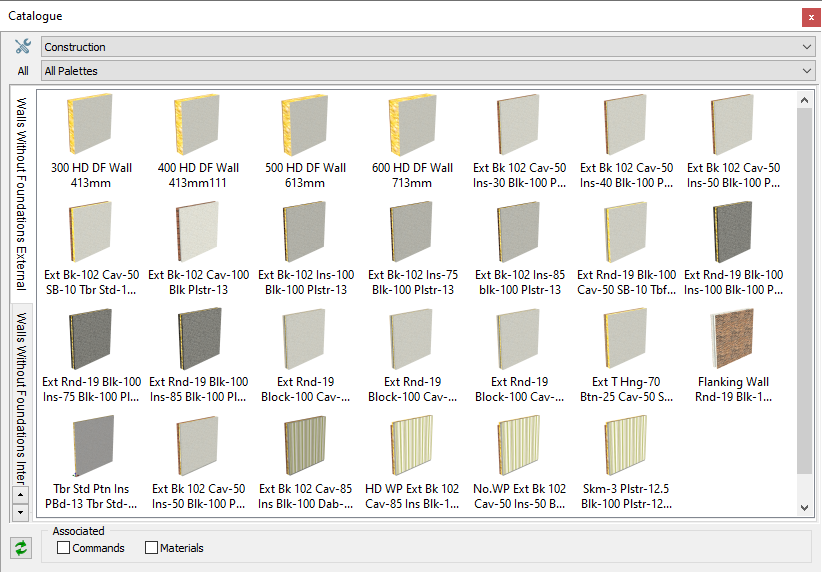Pick first-row Ext Bk 102 Cav-50 Ins-50 wall
This screenshot has height=573, width=822.
733,142
